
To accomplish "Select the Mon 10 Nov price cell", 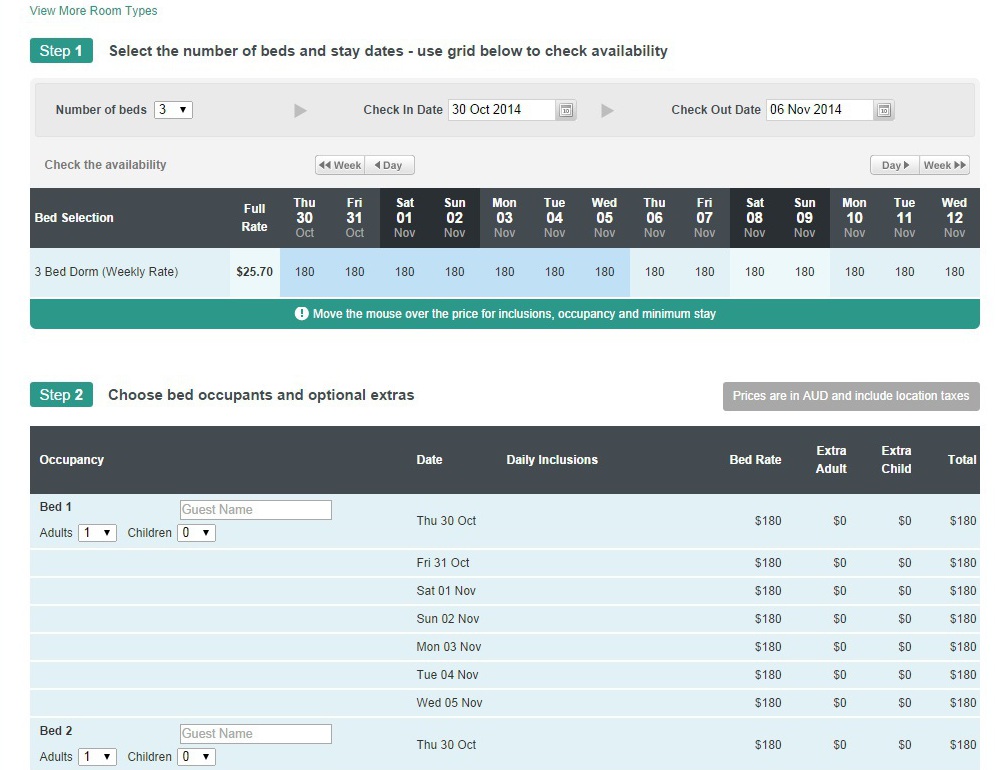I will [x=854, y=272].
